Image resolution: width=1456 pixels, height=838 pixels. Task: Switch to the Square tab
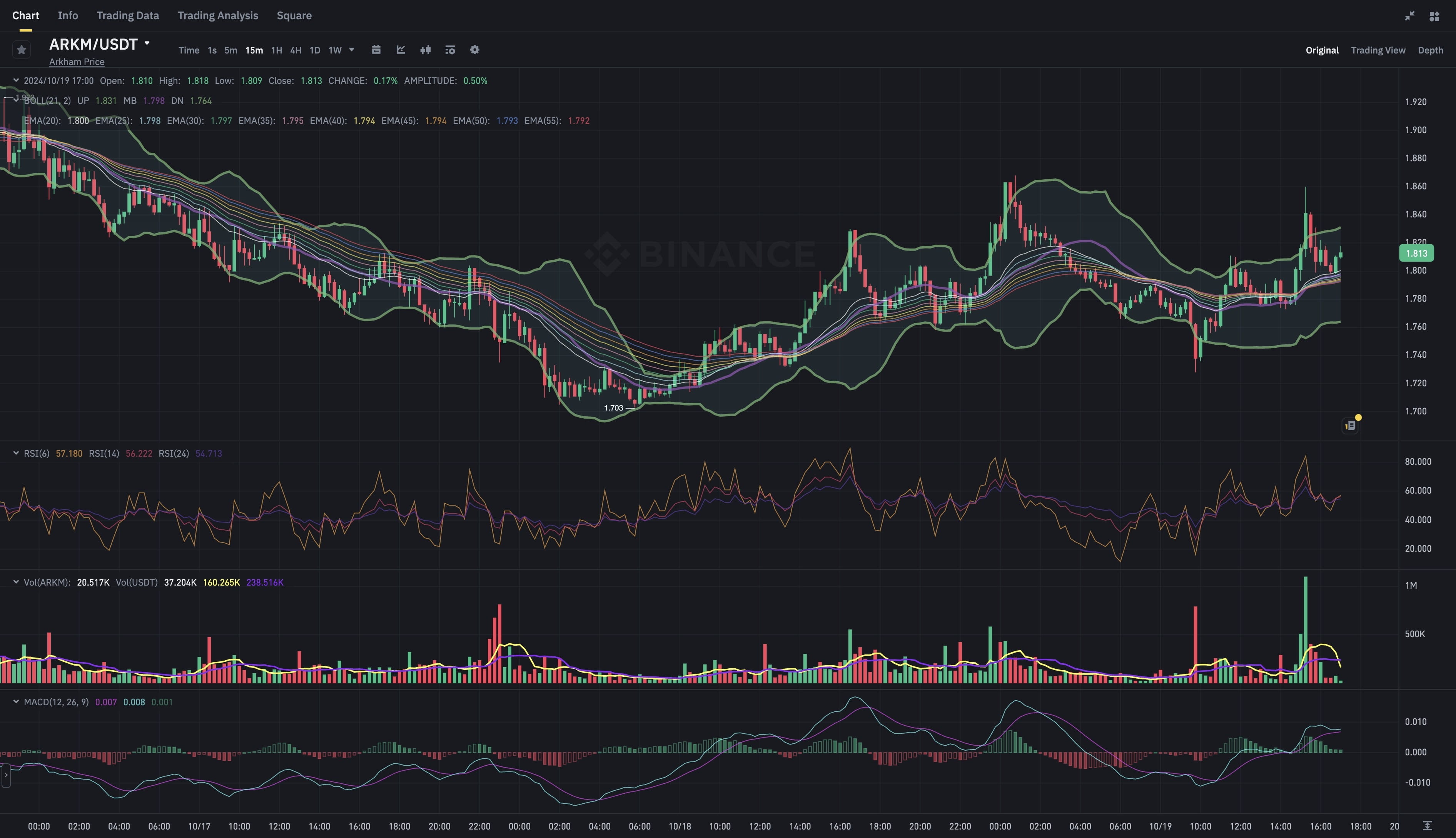click(294, 15)
